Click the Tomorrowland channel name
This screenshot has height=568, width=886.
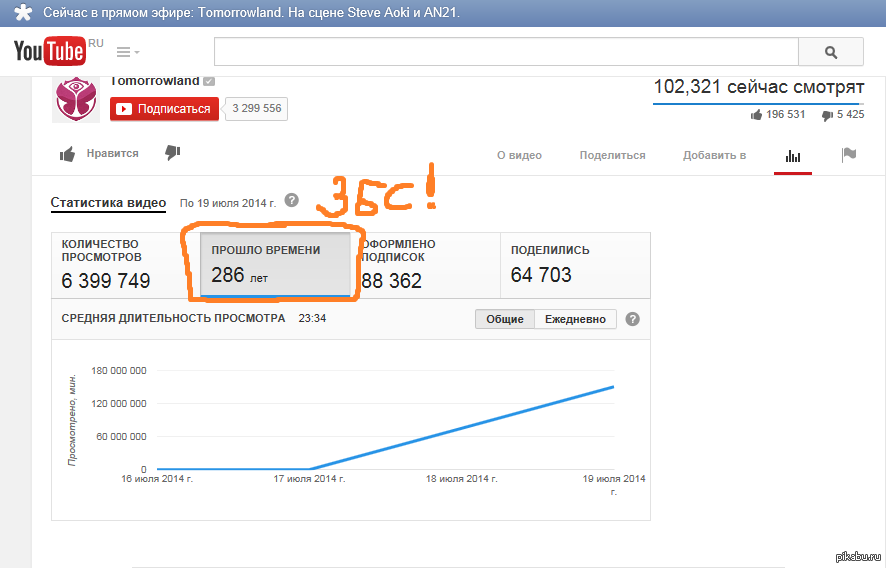[155, 81]
